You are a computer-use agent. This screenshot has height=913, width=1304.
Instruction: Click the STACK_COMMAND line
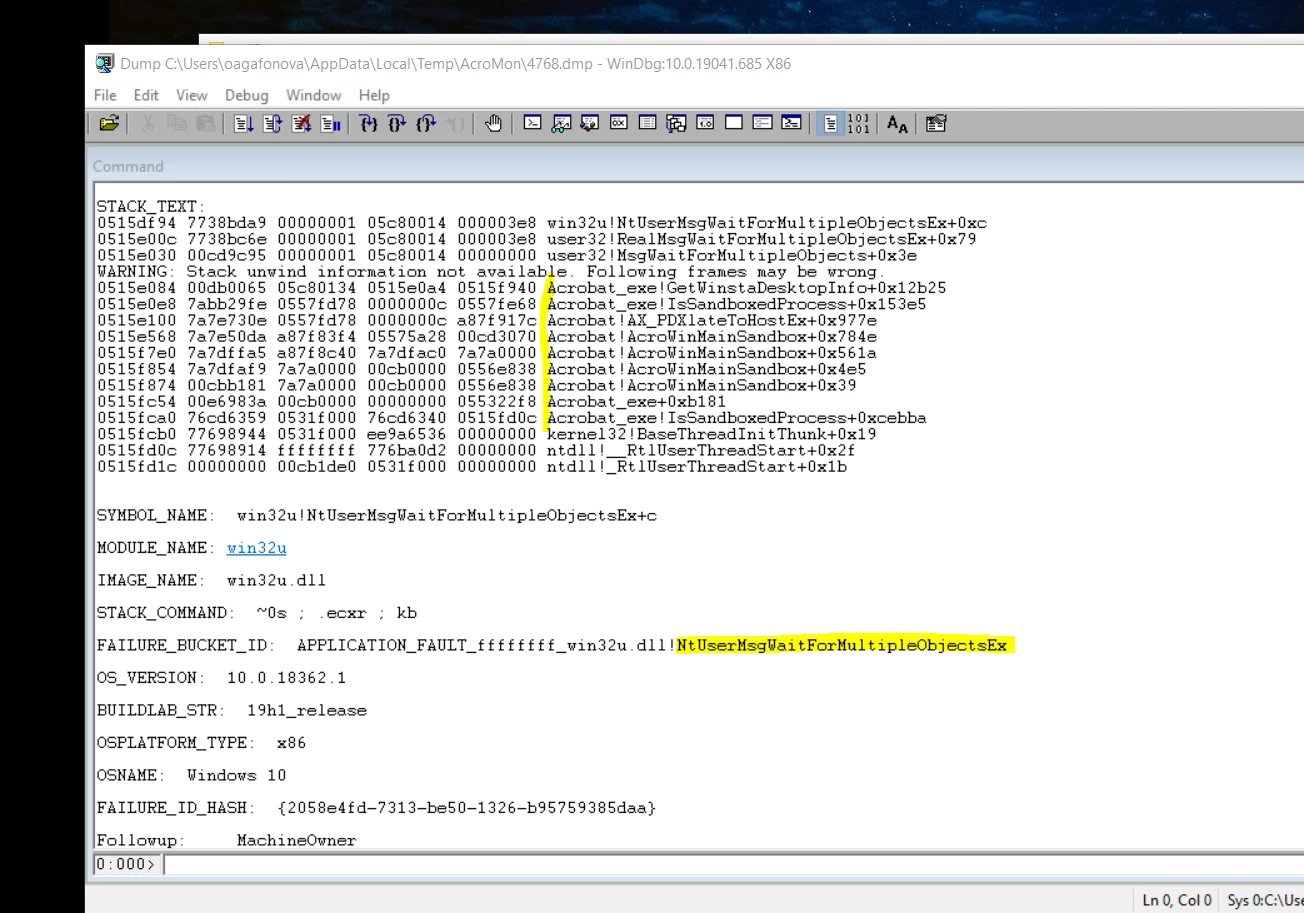[257, 612]
